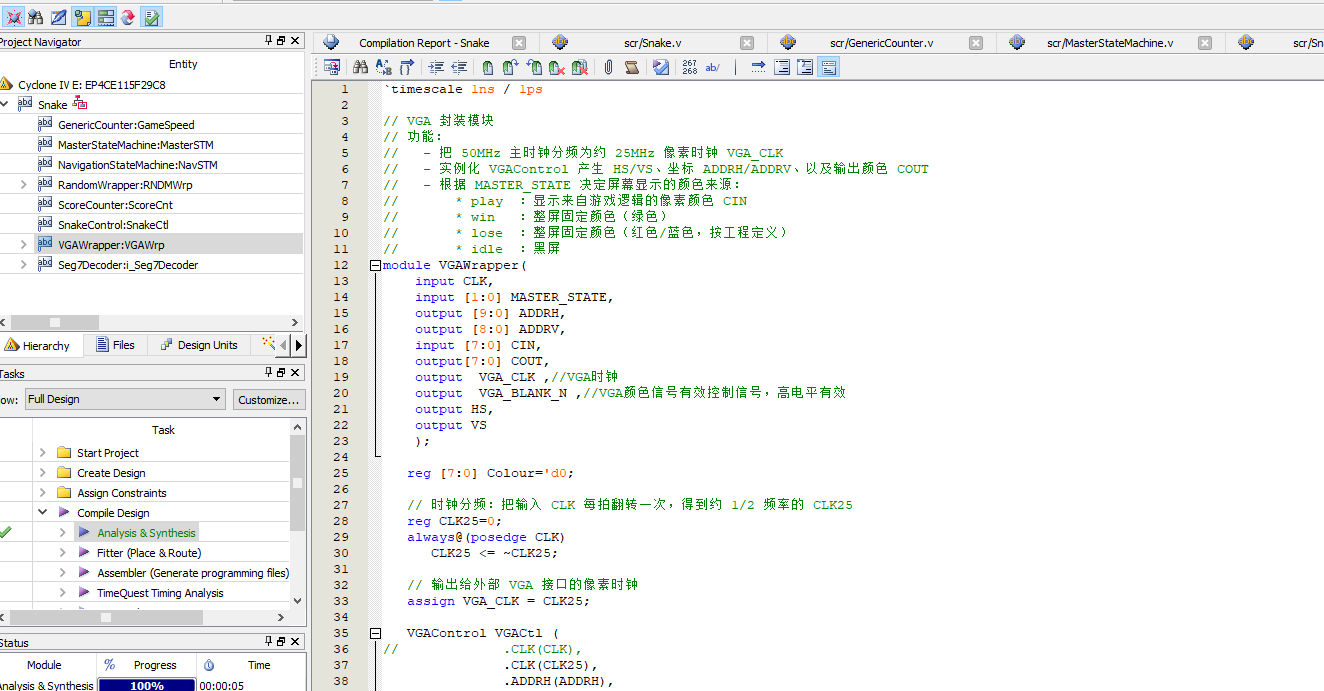The image size is (1324, 691).
Task: Open the Design Units tab
Action: click(199, 345)
